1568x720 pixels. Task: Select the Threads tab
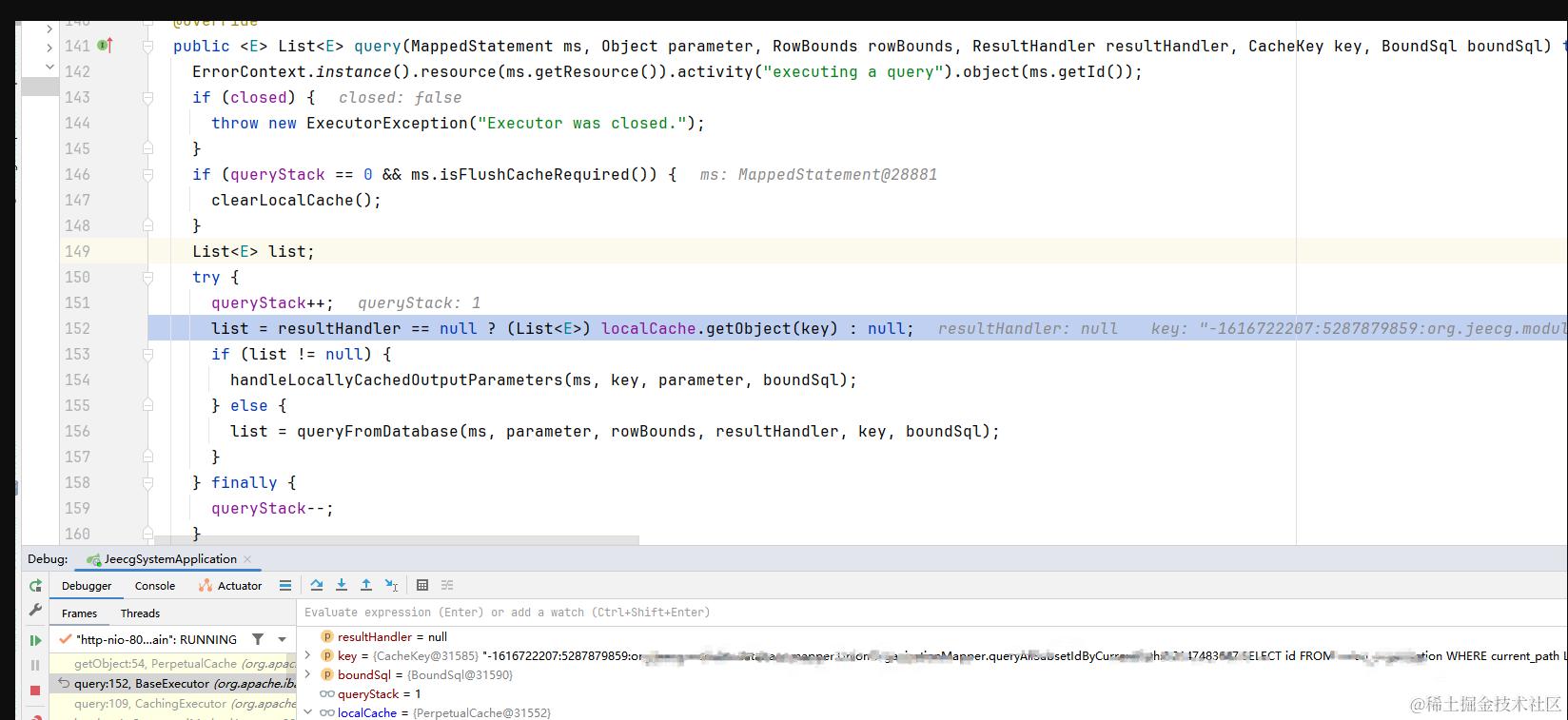coord(140,613)
